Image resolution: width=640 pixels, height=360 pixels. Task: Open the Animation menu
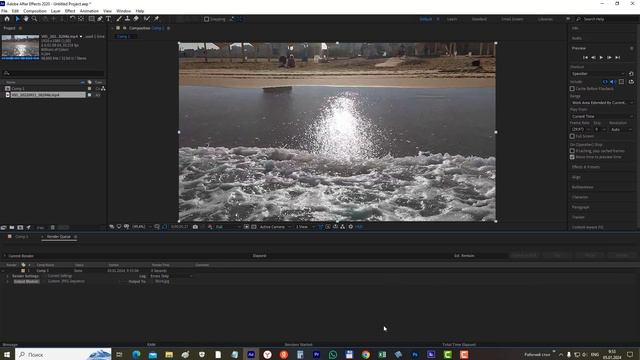89,11
